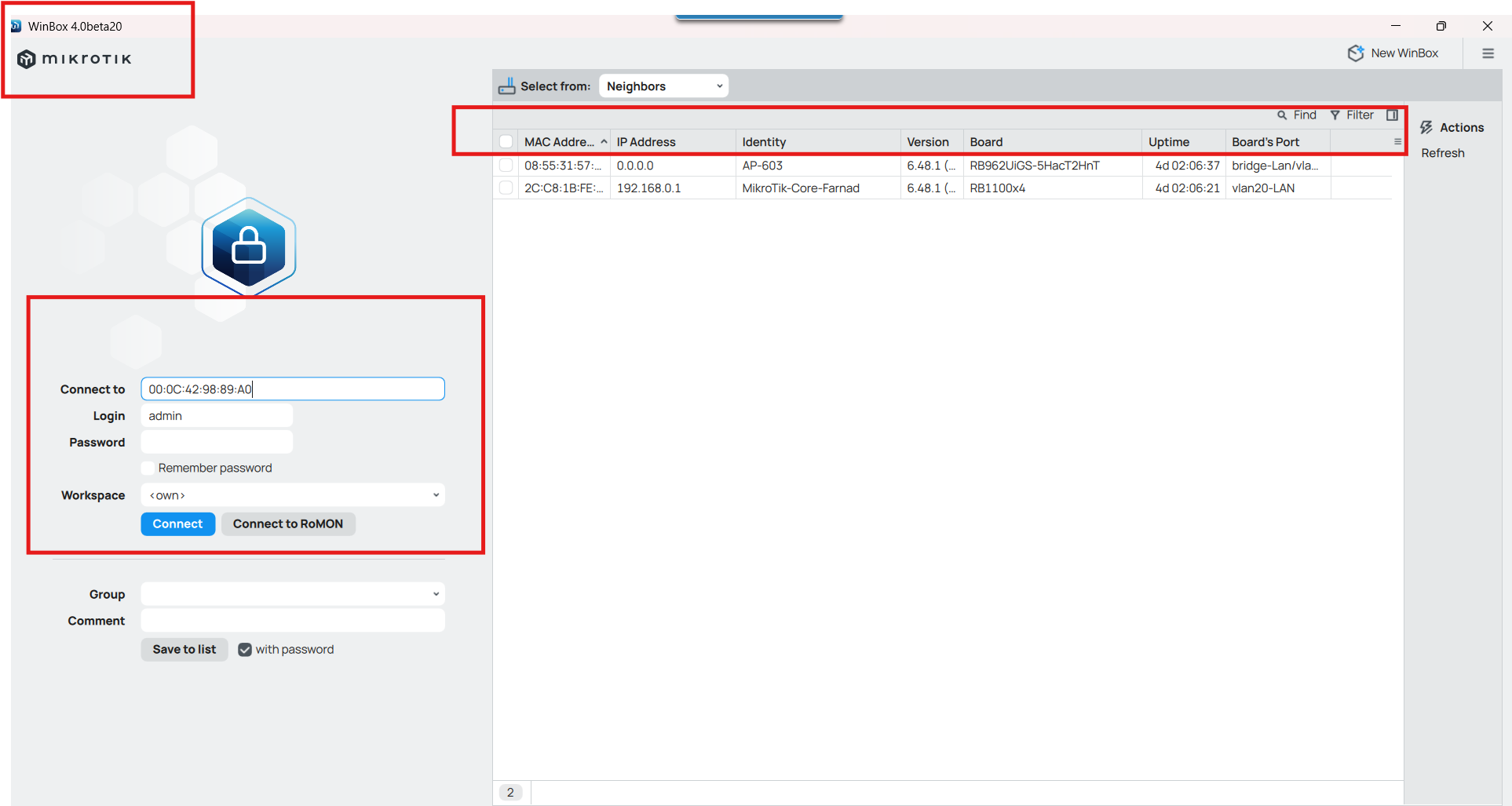The image size is (1512, 806).
Task: Check the MikroTik-Core-Farnad row checkbox
Action: click(x=506, y=188)
